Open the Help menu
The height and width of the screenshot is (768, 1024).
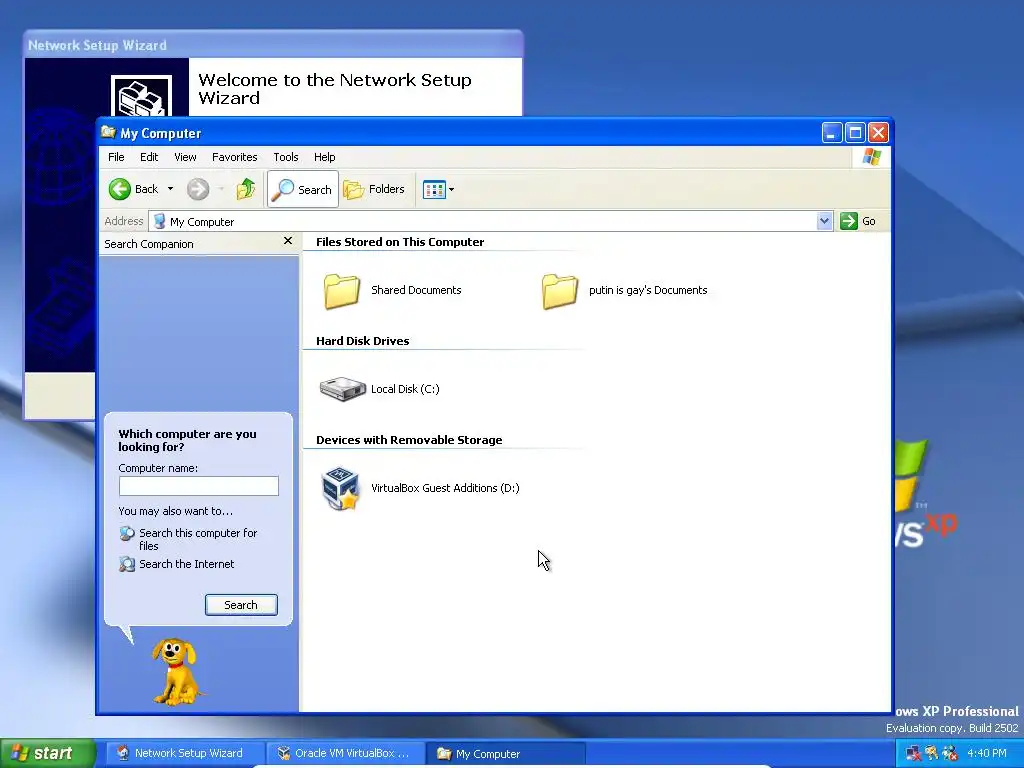click(325, 157)
